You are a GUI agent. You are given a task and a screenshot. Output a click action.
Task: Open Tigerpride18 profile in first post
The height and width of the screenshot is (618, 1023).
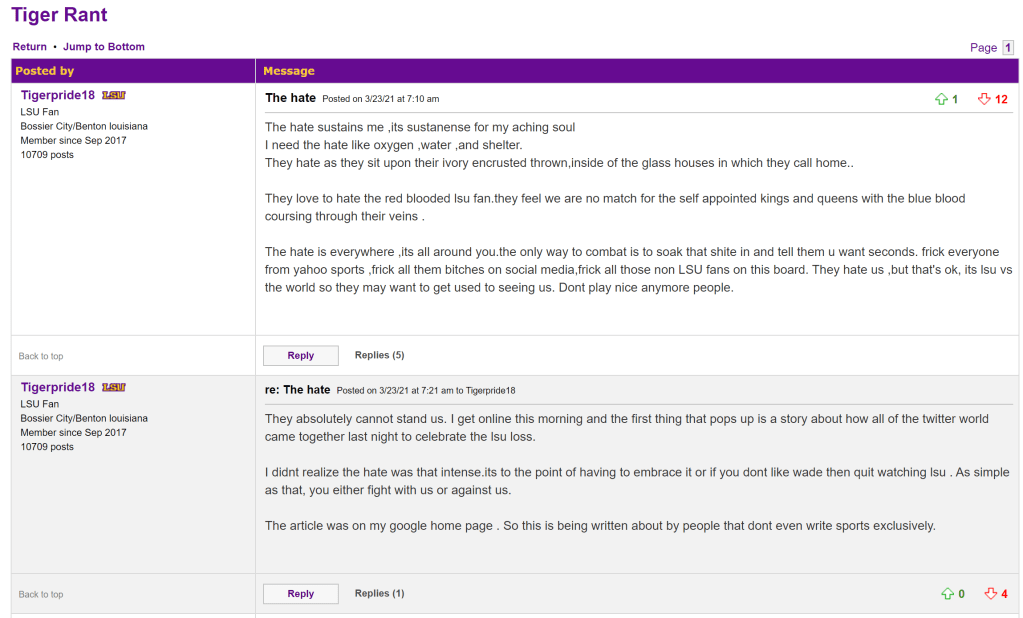pyautogui.click(x=58, y=95)
